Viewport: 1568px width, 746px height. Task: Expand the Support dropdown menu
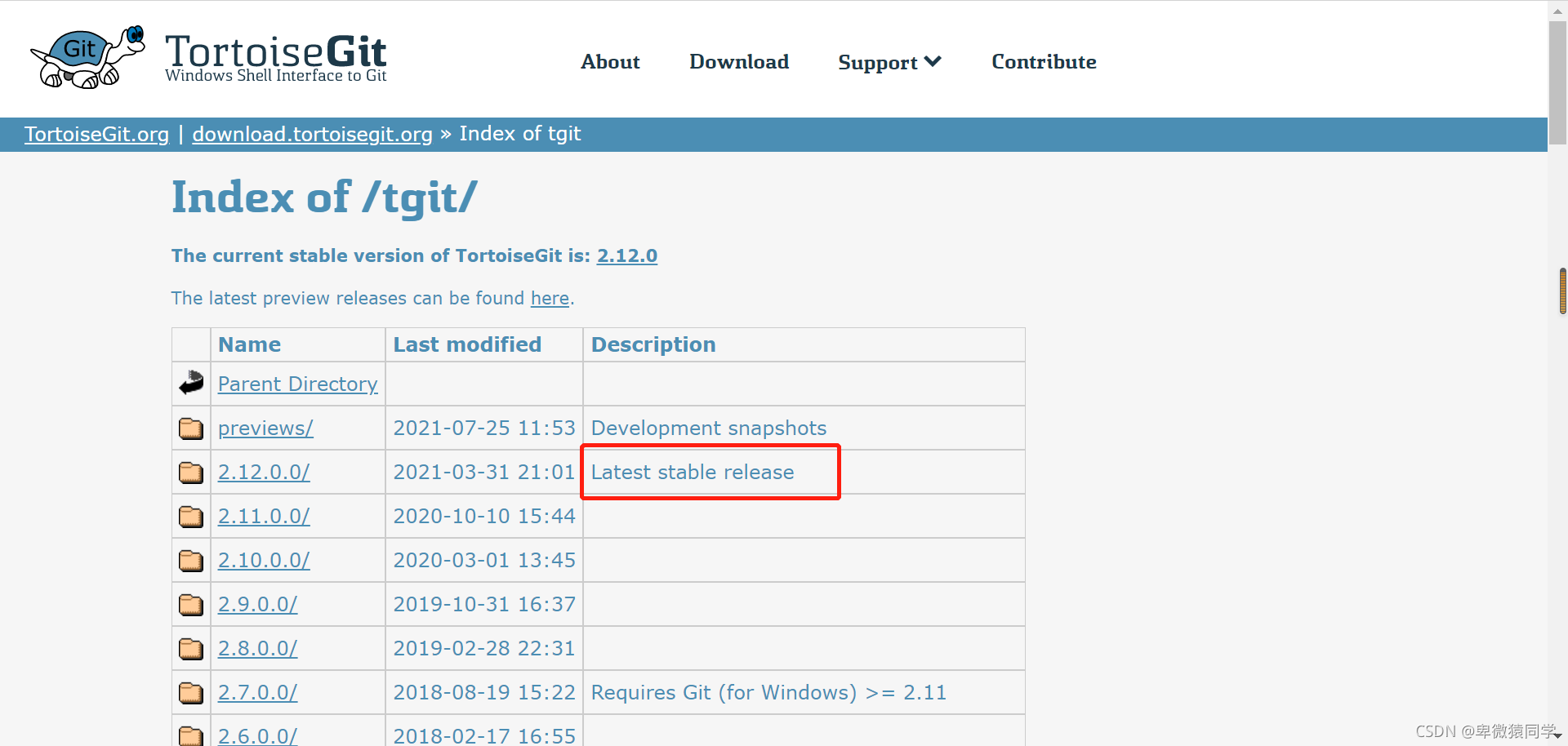tap(889, 62)
